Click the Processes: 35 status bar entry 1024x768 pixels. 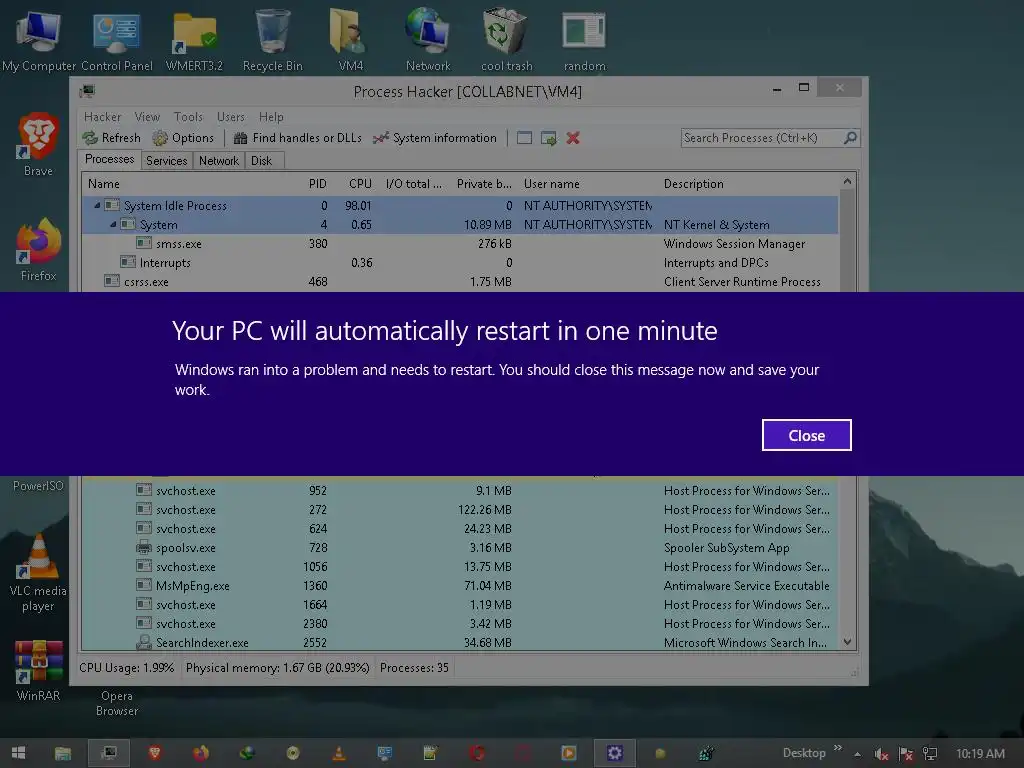414,668
